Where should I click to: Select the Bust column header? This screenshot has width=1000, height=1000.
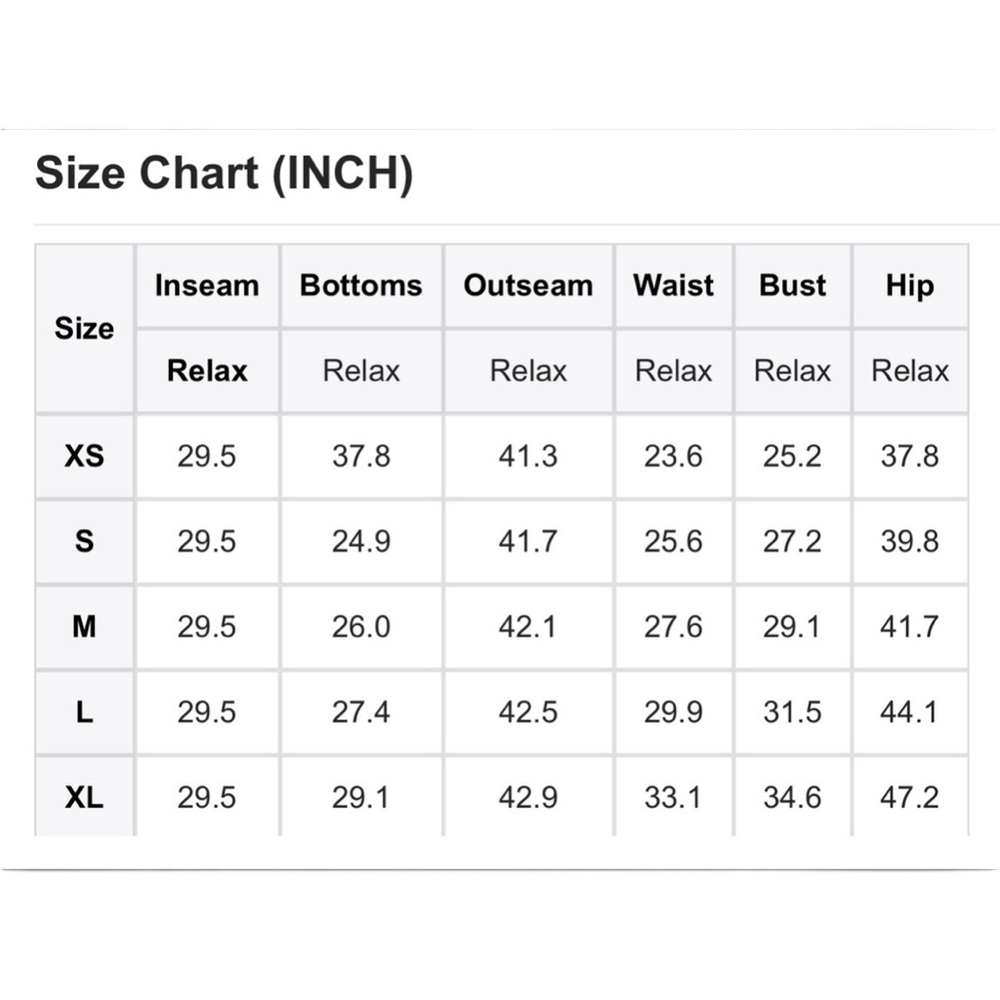pyautogui.click(x=793, y=286)
